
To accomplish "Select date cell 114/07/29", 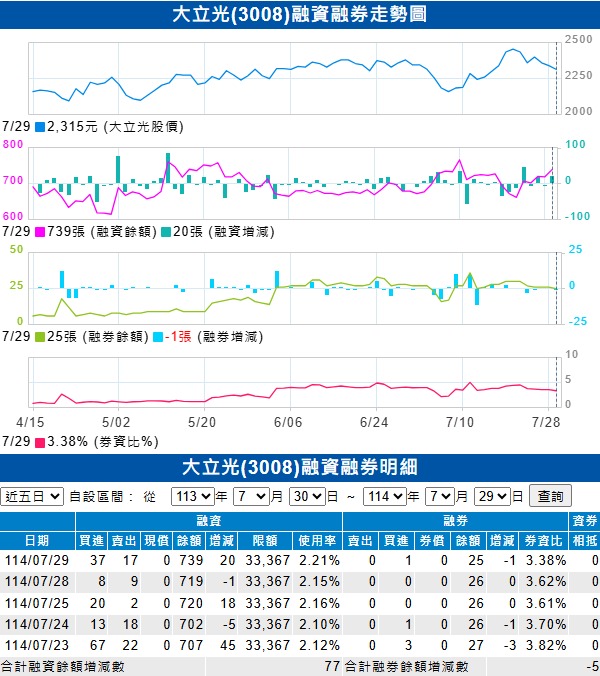I will [x=37, y=560].
